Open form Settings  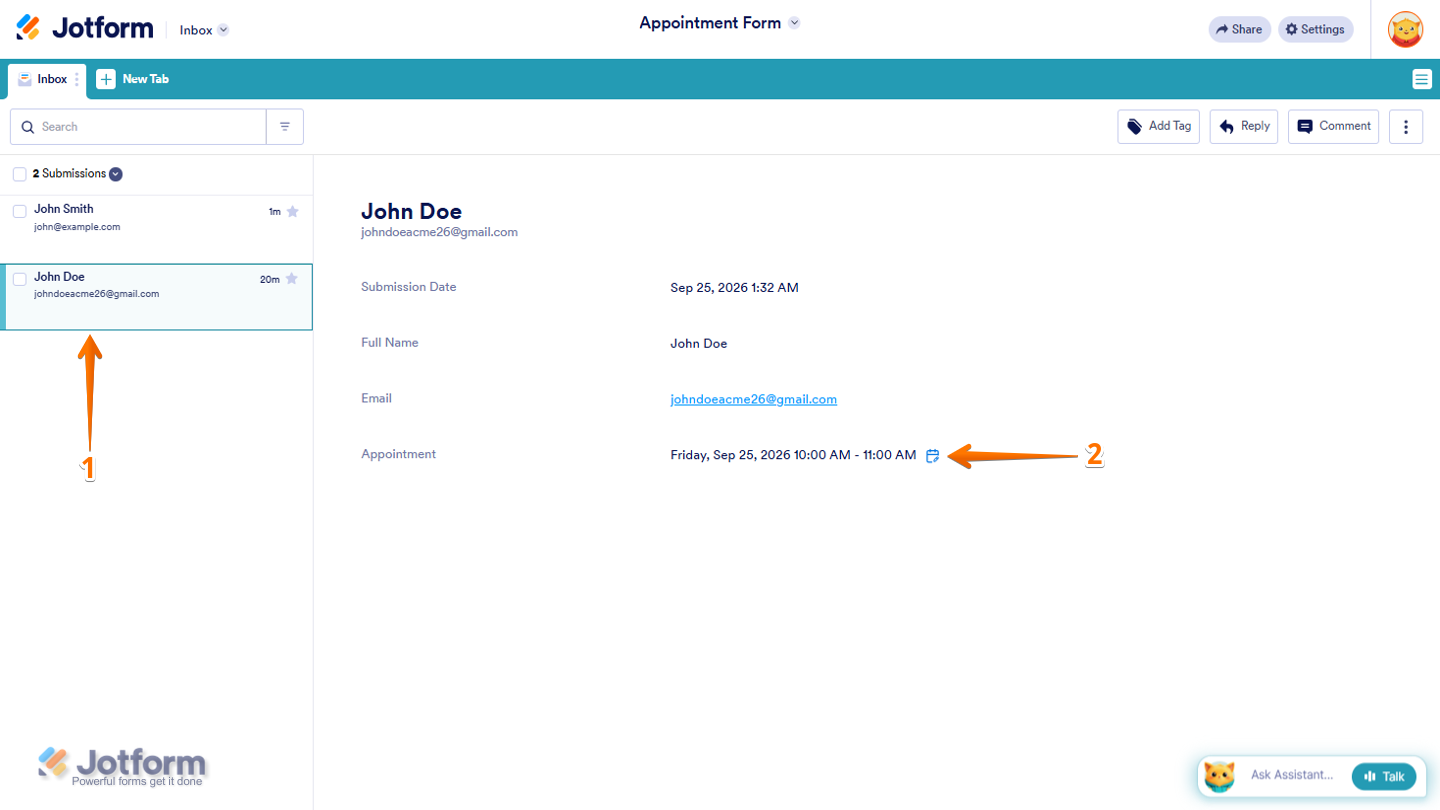click(1315, 29)
